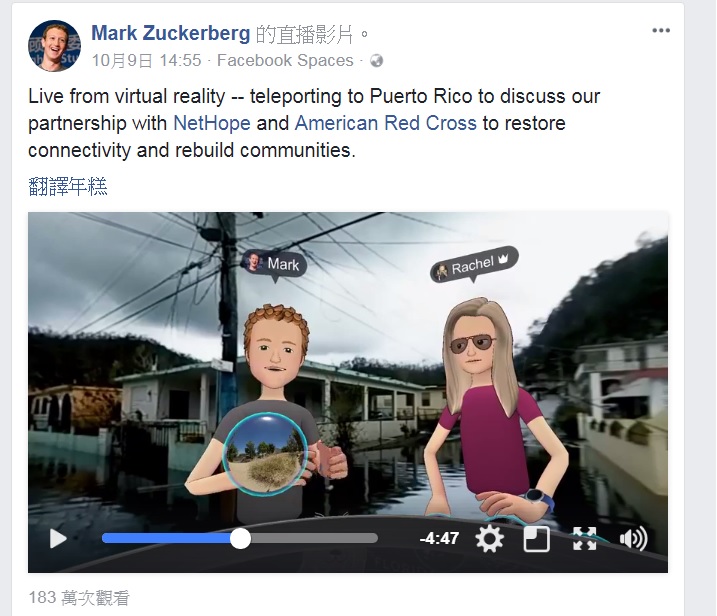This screenshot has width=717, height=616.
Task: Seek to the unplayed grey progress bar
Action: pos(314,538)
